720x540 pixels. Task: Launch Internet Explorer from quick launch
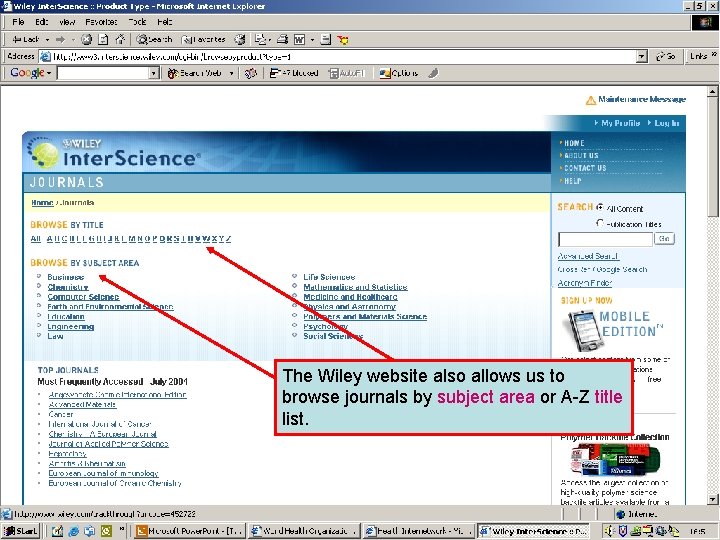coord(73,531)
